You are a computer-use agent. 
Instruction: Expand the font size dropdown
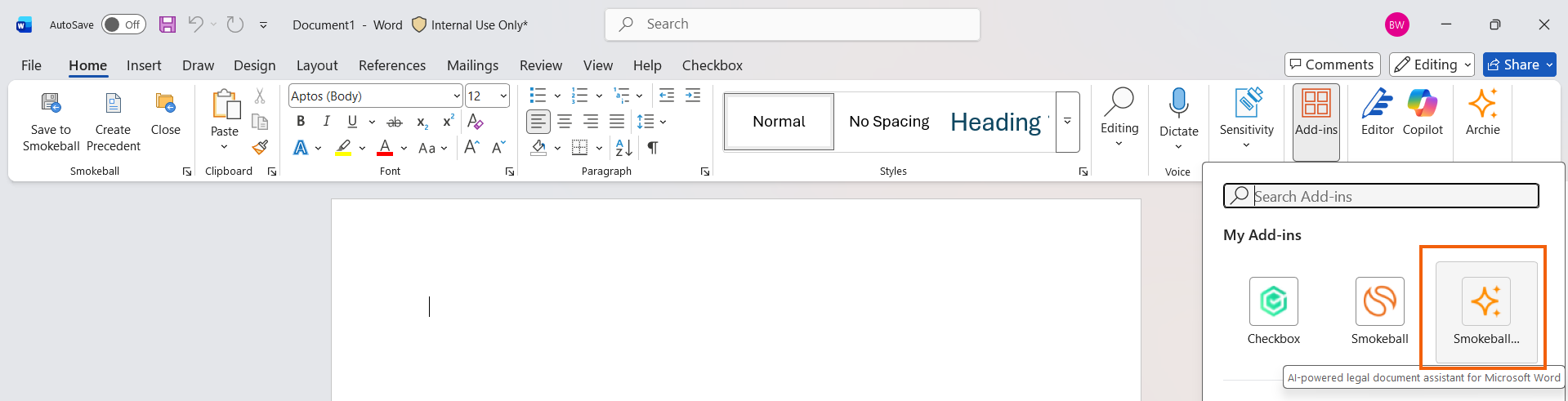[x=503, y=96]
